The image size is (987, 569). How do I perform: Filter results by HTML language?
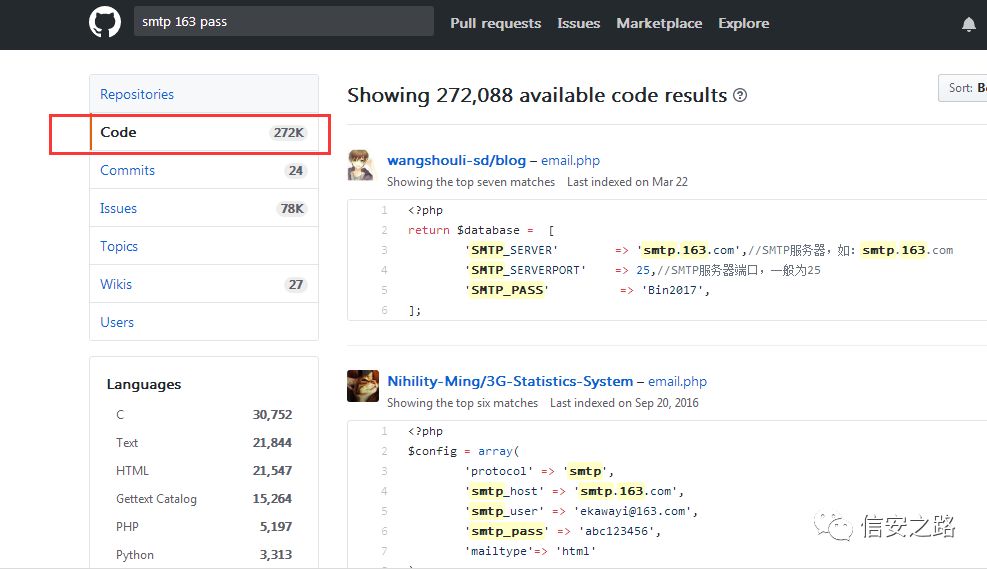click(x=204, y=471)
